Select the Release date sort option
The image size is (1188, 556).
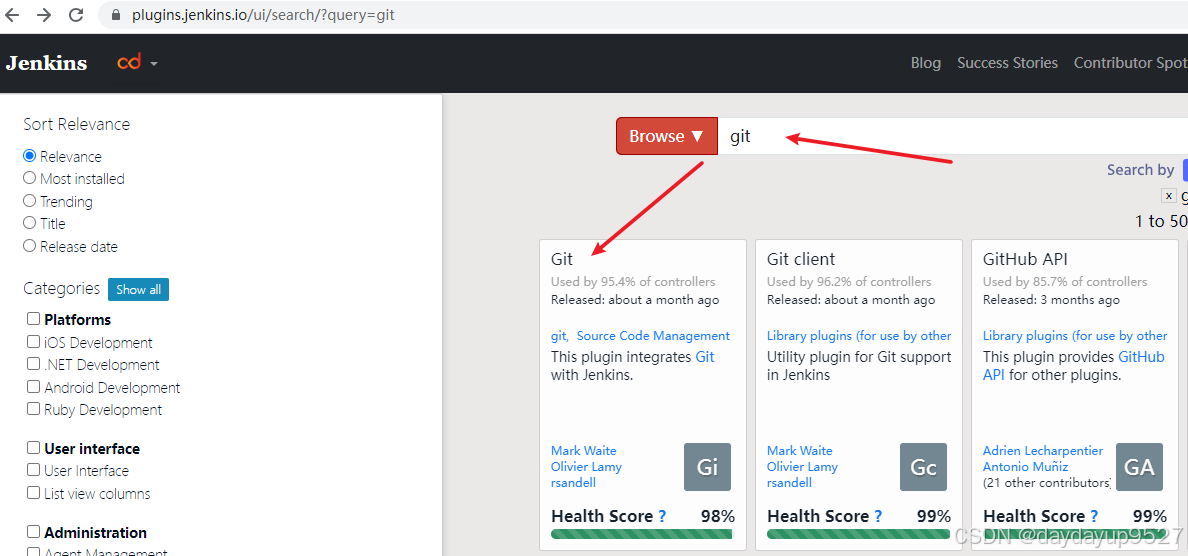(x=30, y=245)
